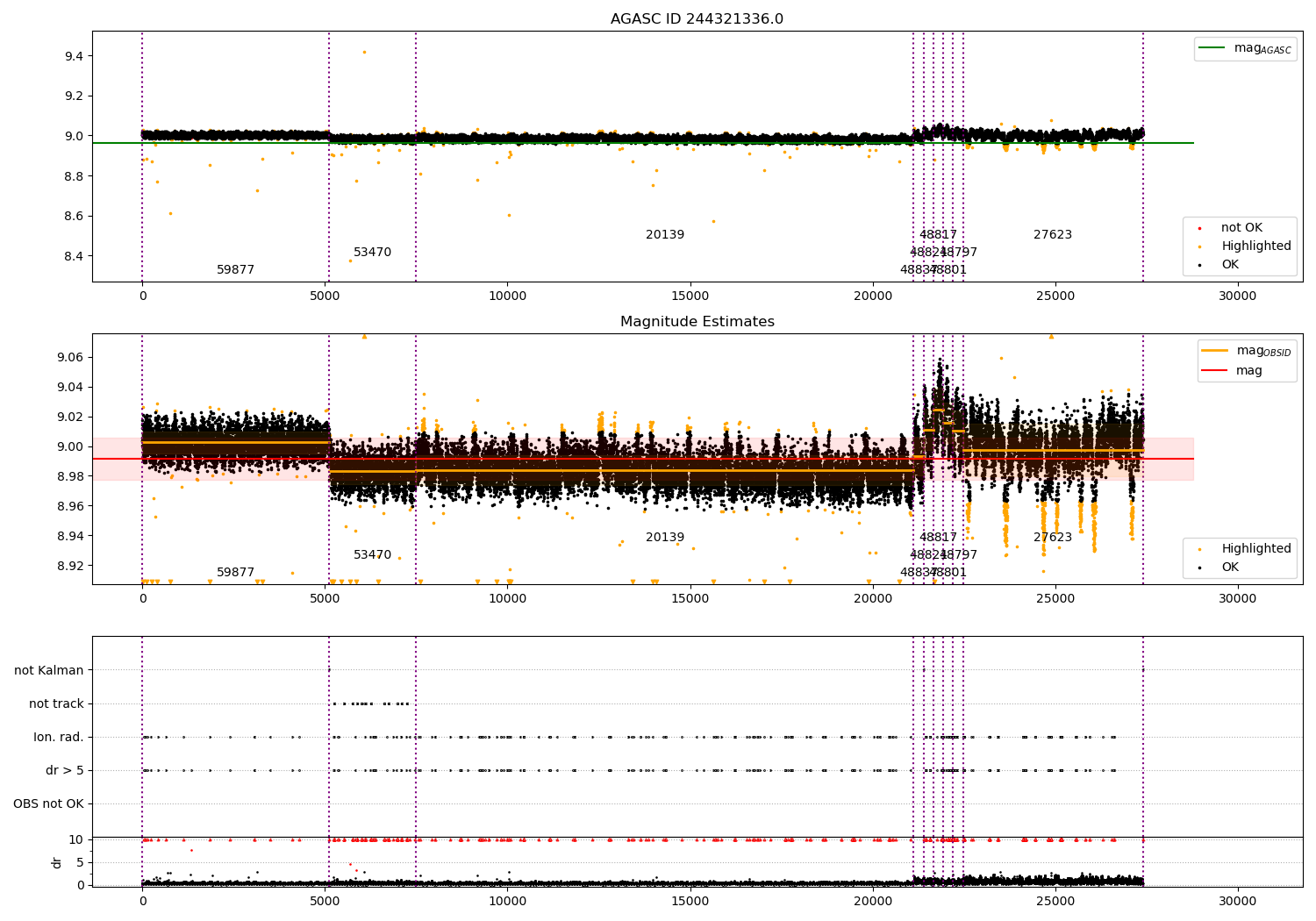Click obsid label 20139 in Magnitude Estimates plot

coord(665,538)
